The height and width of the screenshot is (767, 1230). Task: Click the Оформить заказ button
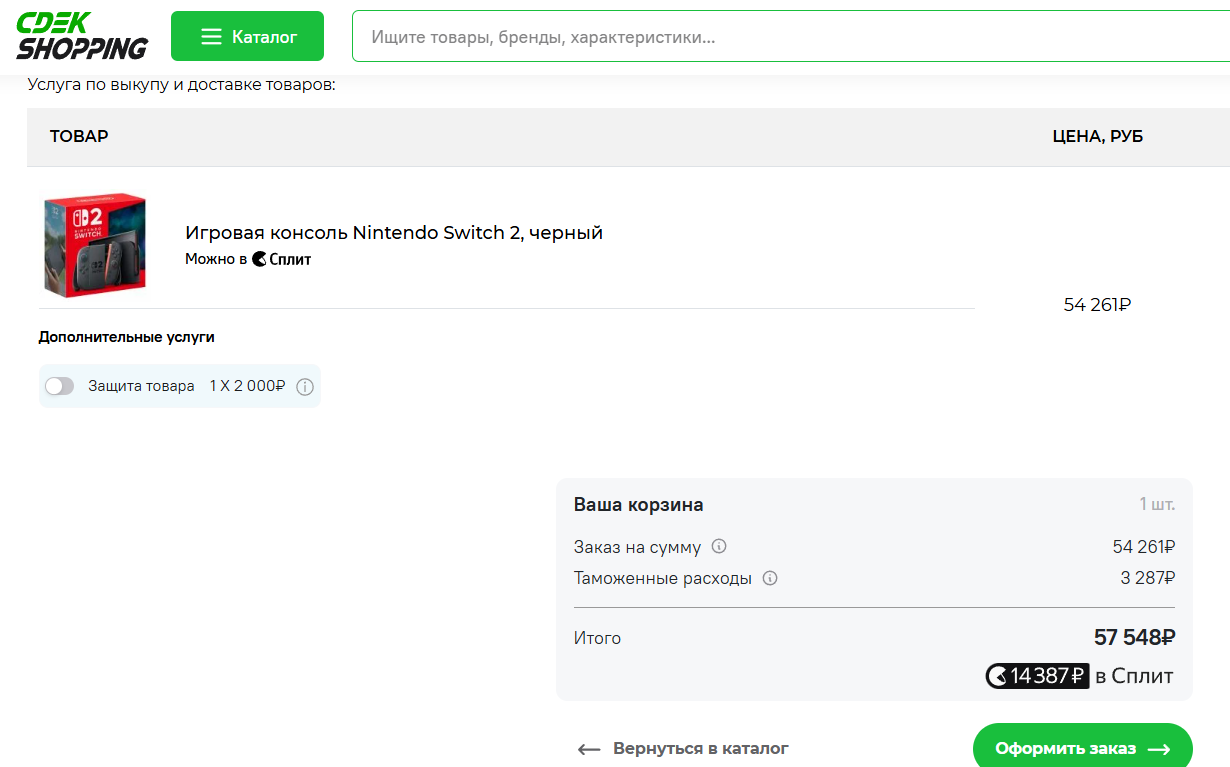pos(1083,748)
